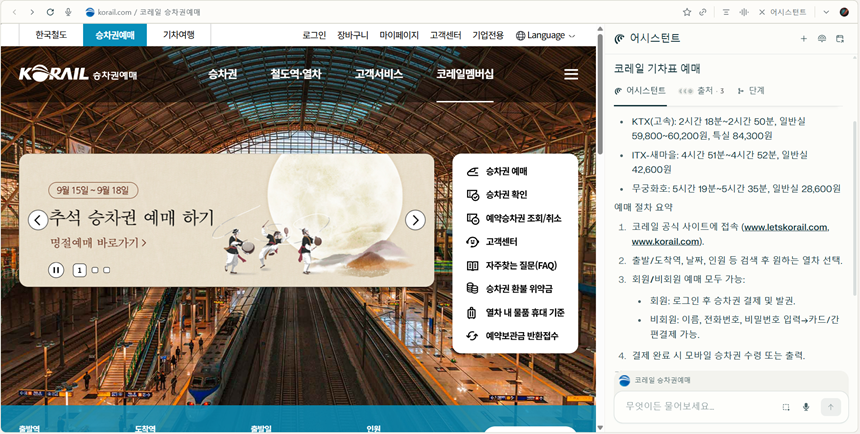Open the 장바구니 cart link
Image resolution: width=860 pixels, height=434 pixels.
click(x=353, y=36)
